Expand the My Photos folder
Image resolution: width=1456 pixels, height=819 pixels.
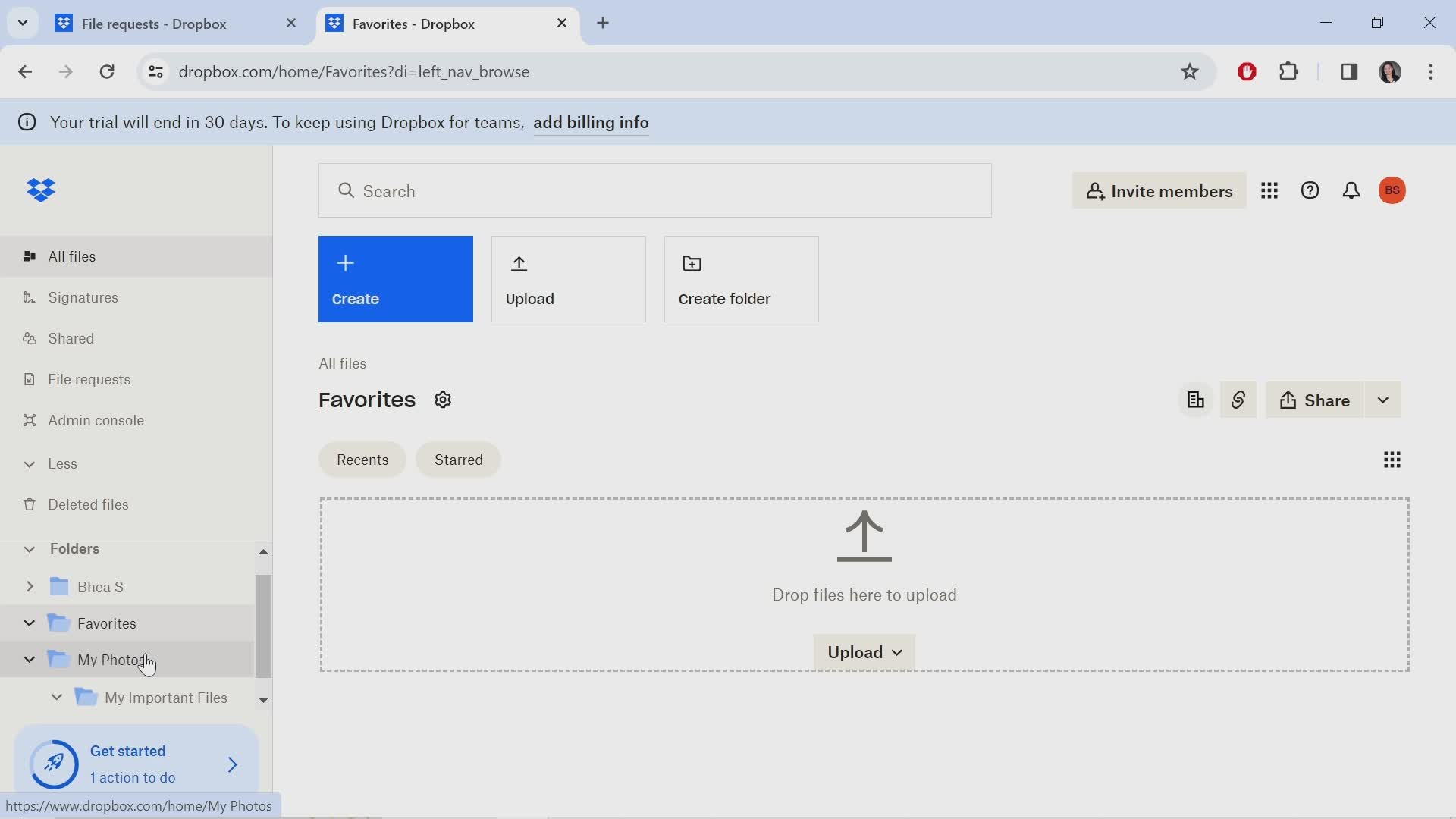click(x=29, y=660)
